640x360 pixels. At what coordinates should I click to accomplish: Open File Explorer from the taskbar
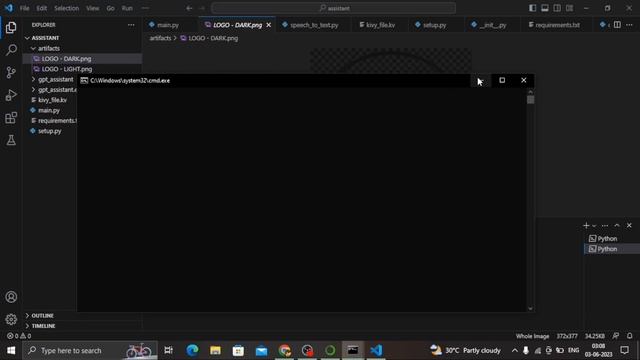coord(215,350)
